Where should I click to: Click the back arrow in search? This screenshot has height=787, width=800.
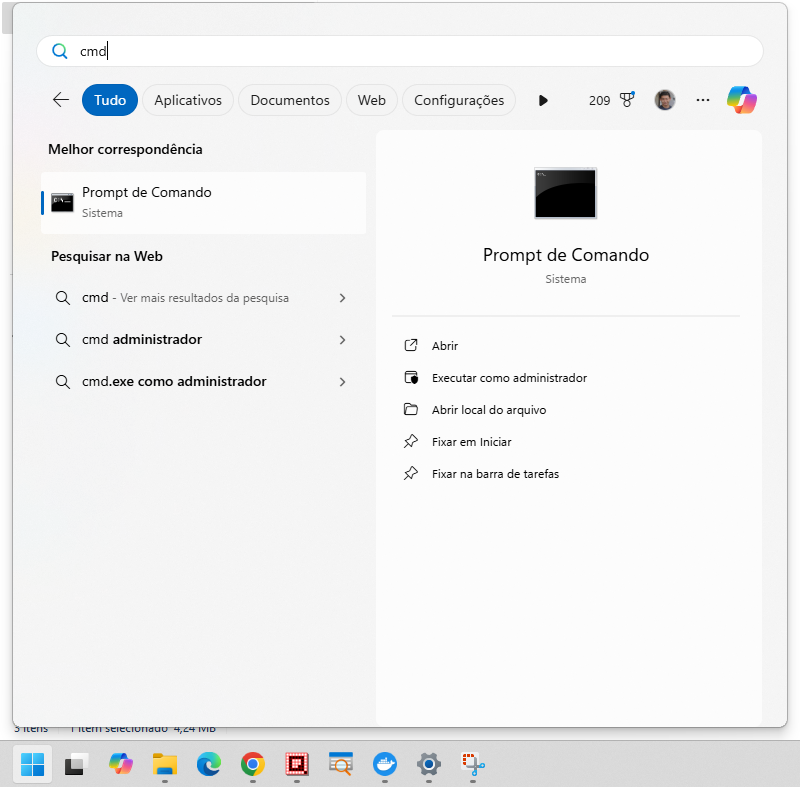(x=61, y=99)
